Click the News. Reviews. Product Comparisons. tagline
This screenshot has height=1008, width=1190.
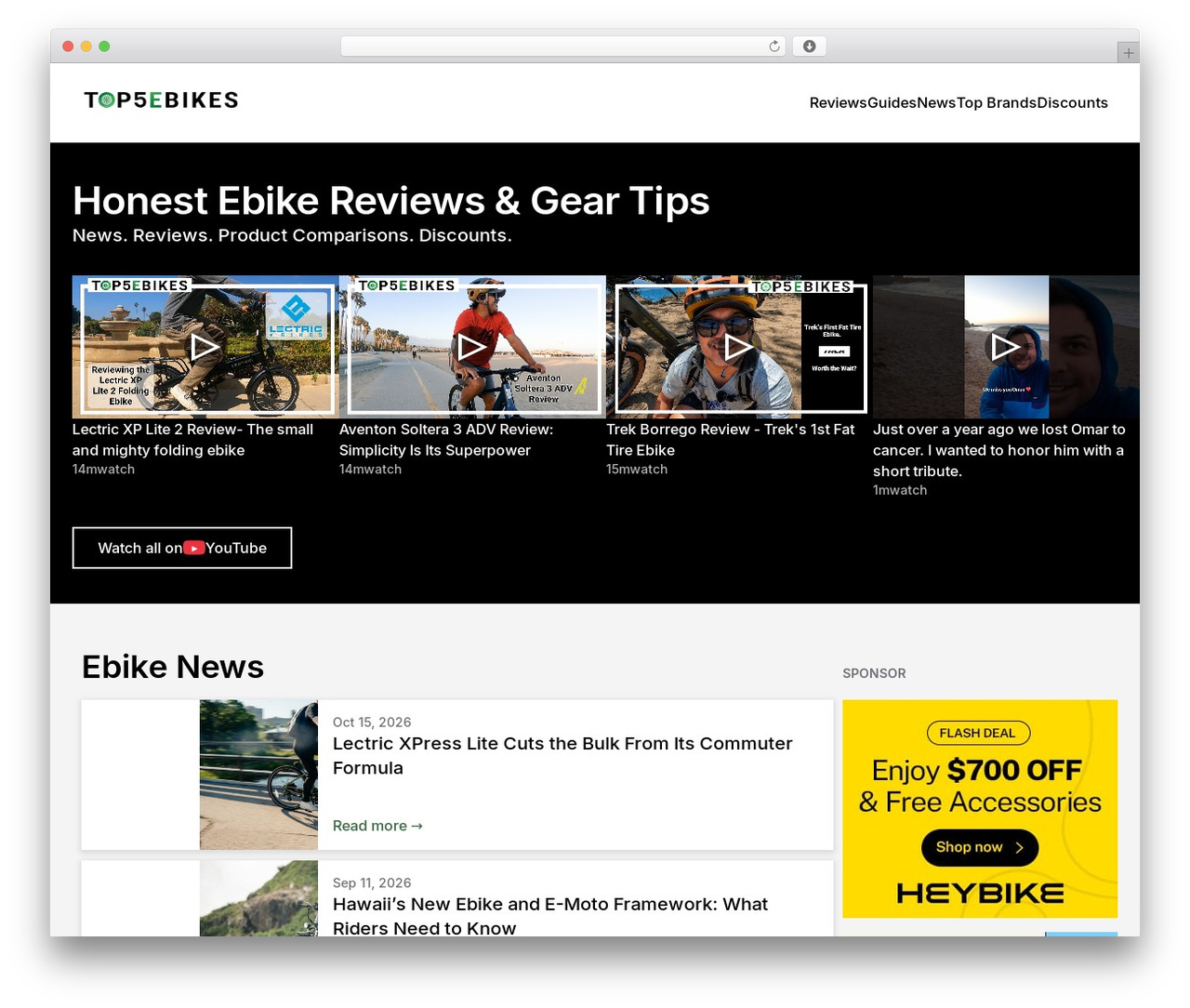click(x=292, y=235)
